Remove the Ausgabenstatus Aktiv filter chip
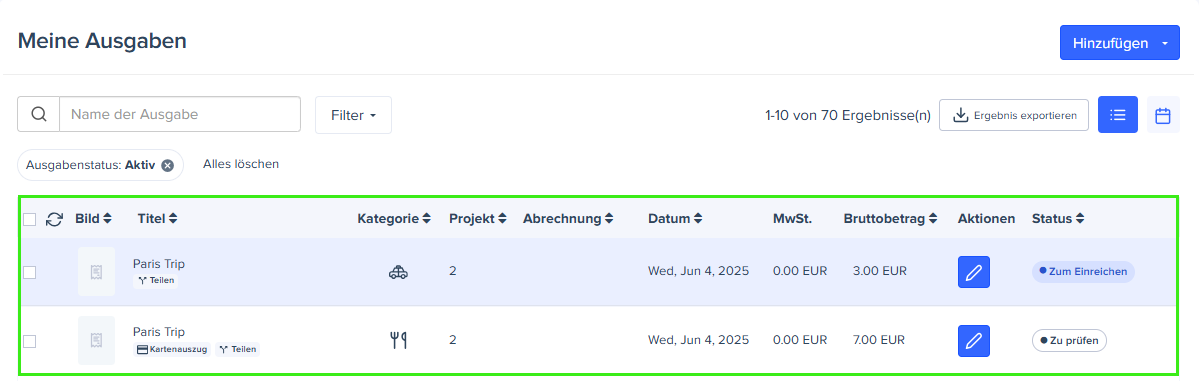The width and height of the screenshot is (1199, 381). [167, 164]
